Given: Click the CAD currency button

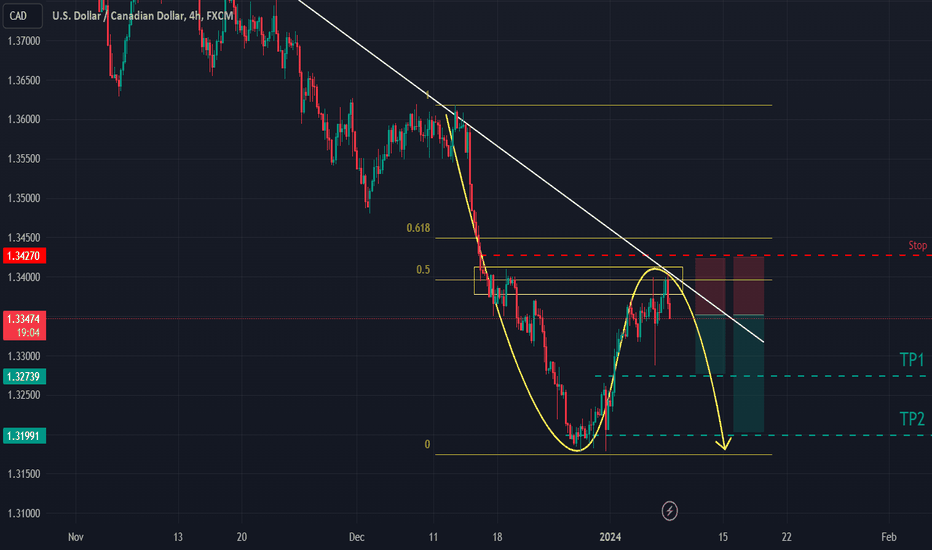Looking at the screenshot, I should (x=22, y=15).
